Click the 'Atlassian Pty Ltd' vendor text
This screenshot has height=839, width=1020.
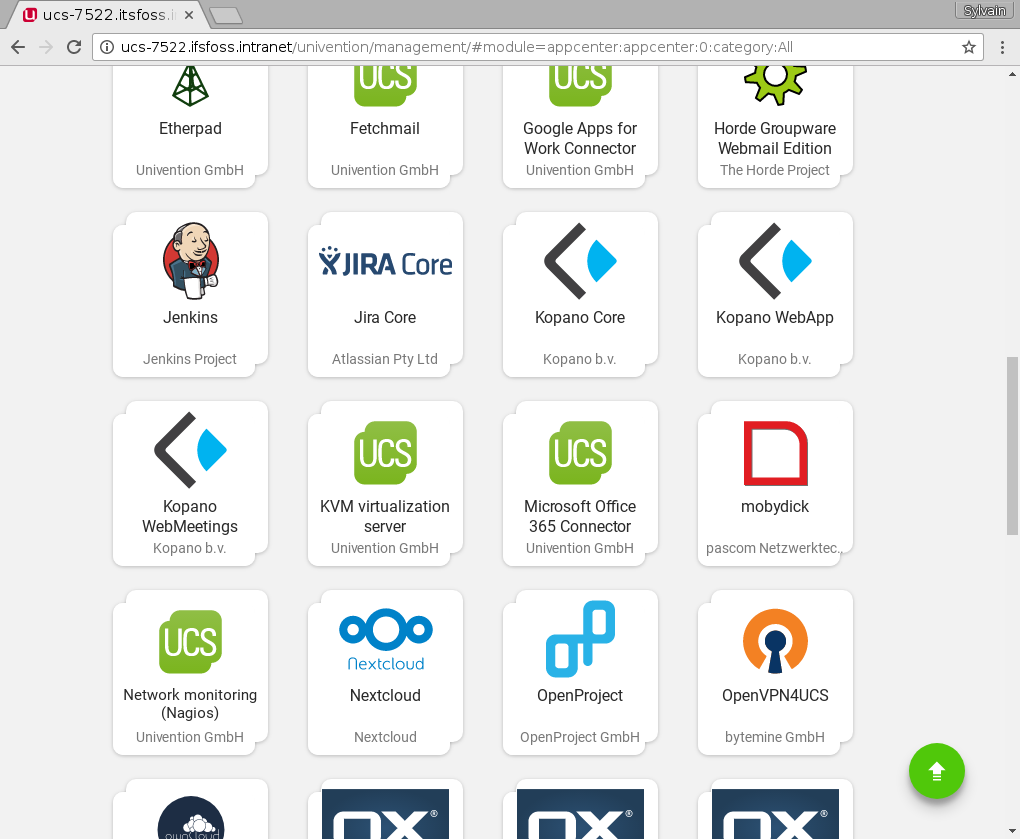(x=385, y=359)
